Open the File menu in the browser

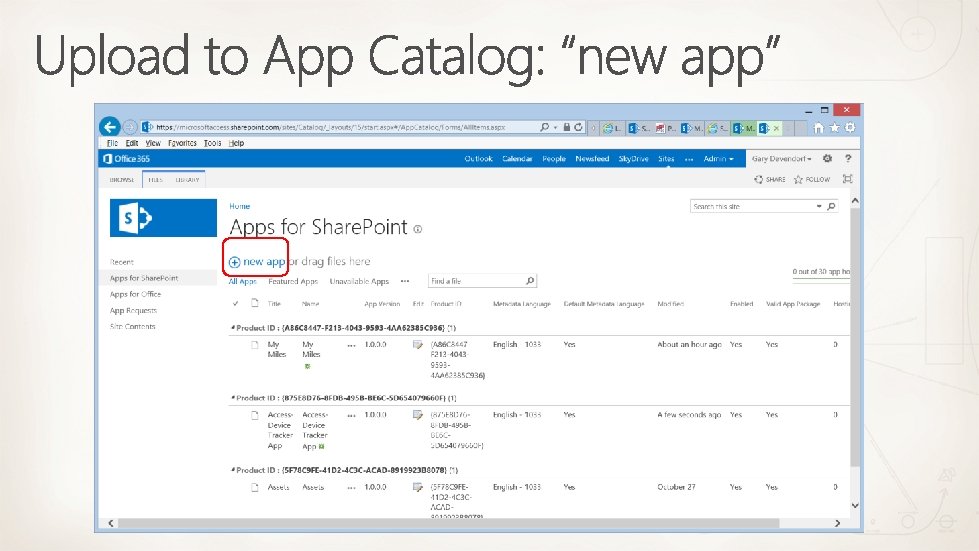[x=112, y=143]
